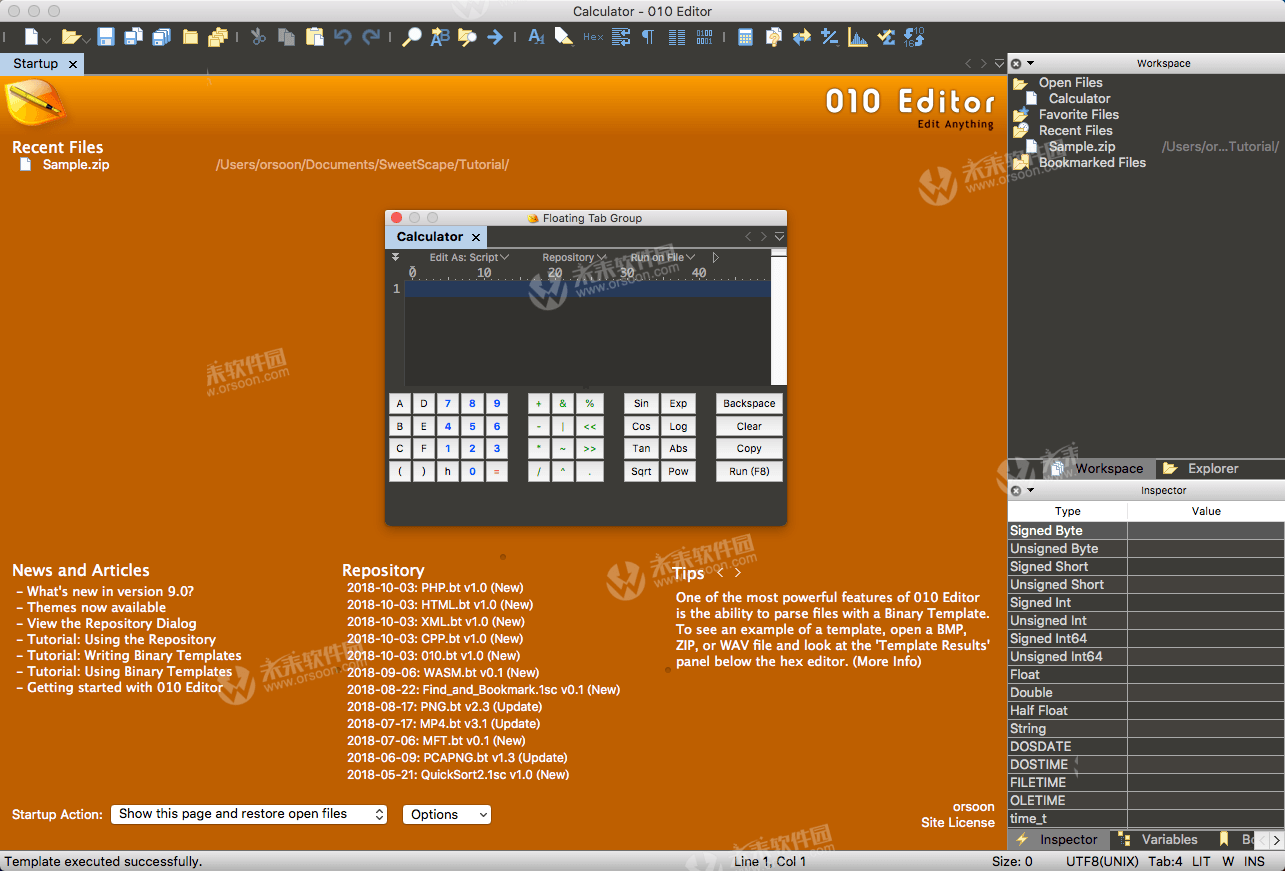
Task: Open the Edit As: Script dropdown
Action: click(469, 258)
